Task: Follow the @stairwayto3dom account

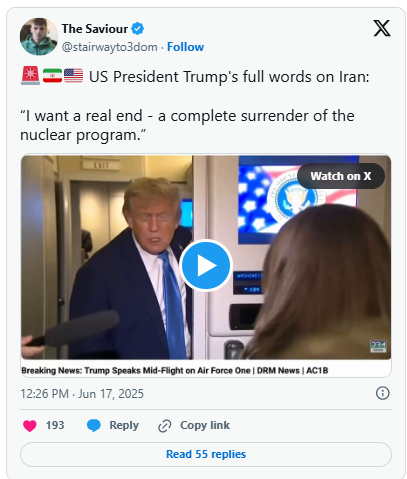Action: [185, 47]
